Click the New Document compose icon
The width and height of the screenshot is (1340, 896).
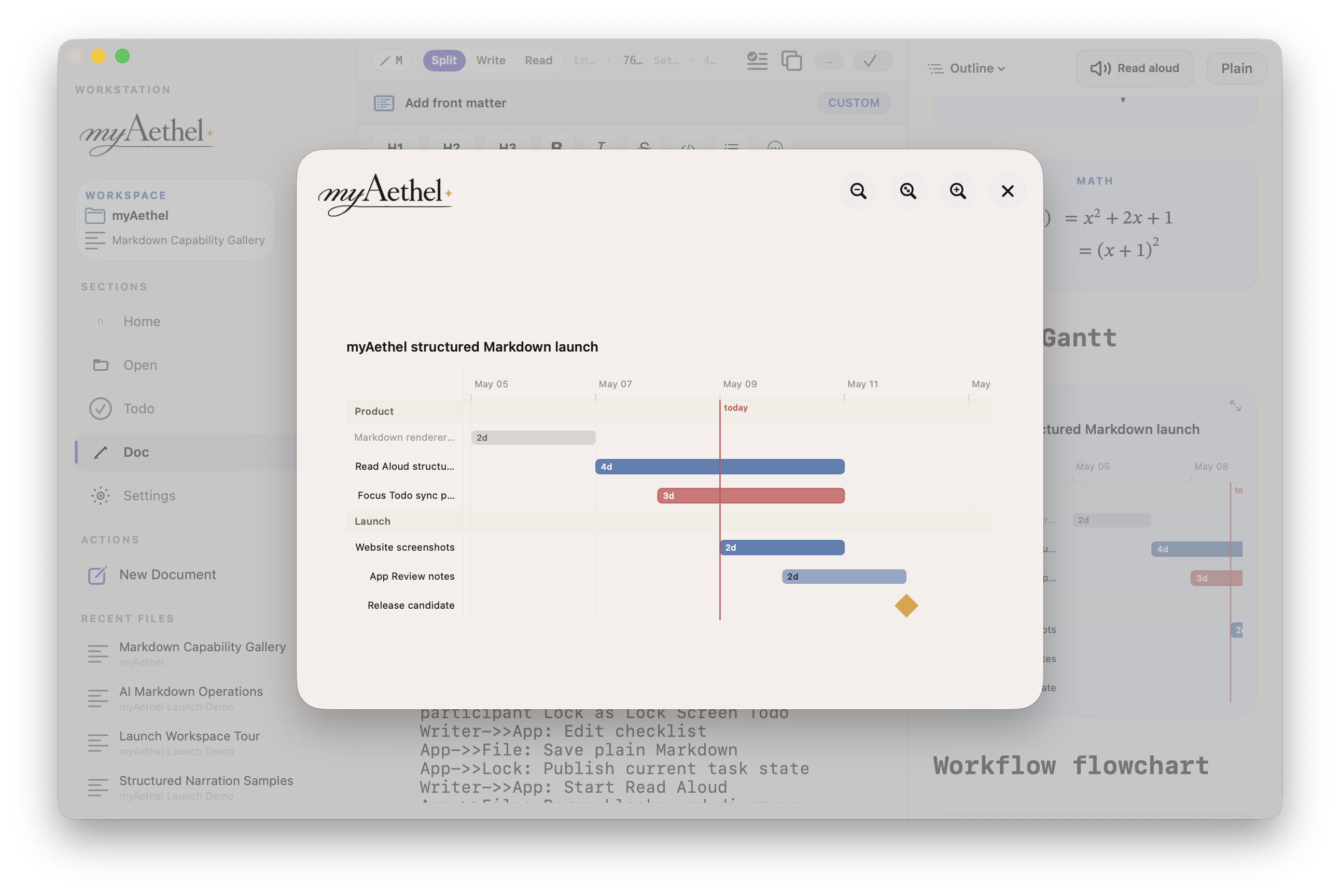click(x=96, y=575)
